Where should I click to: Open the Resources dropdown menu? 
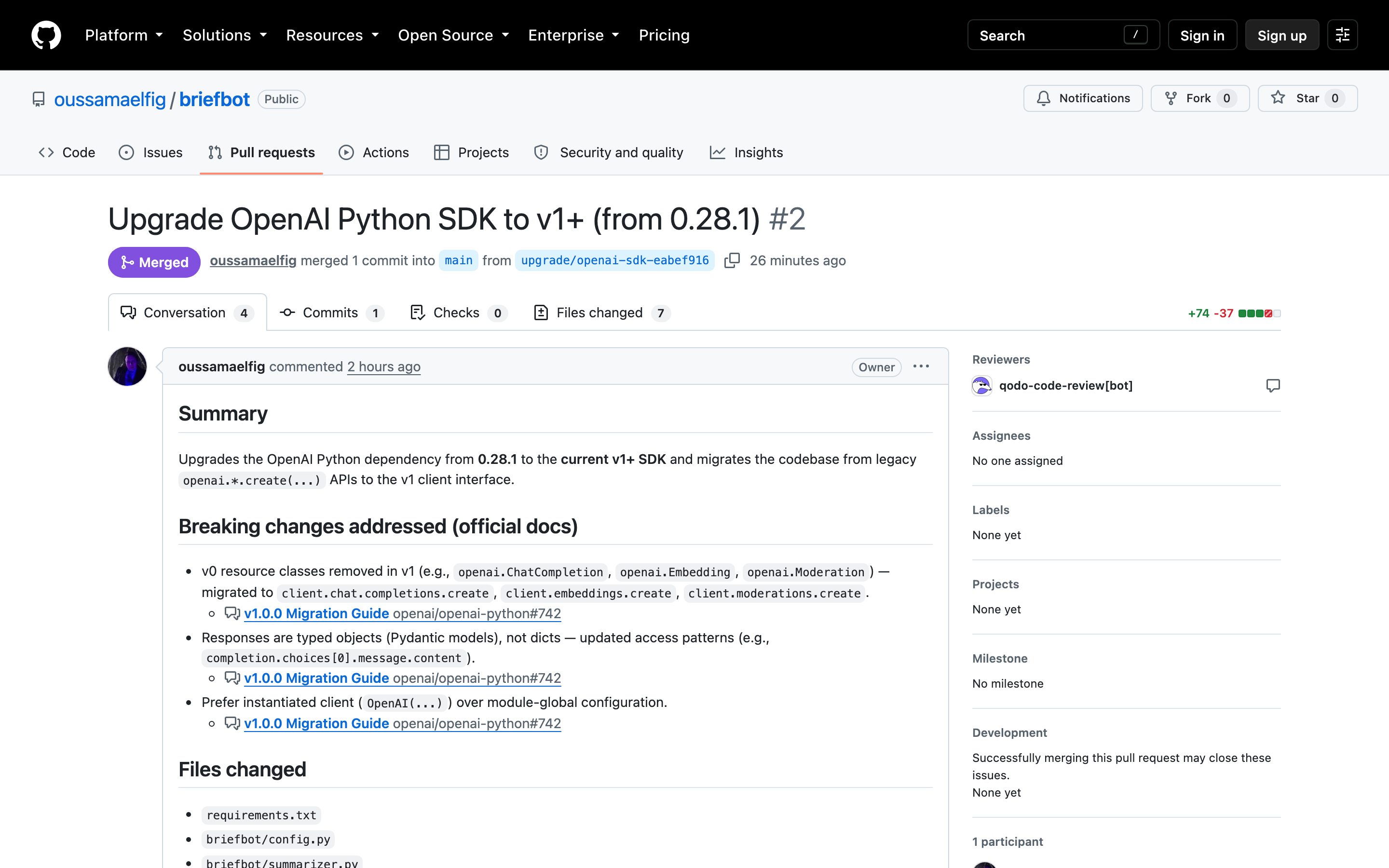click(332, 35)
